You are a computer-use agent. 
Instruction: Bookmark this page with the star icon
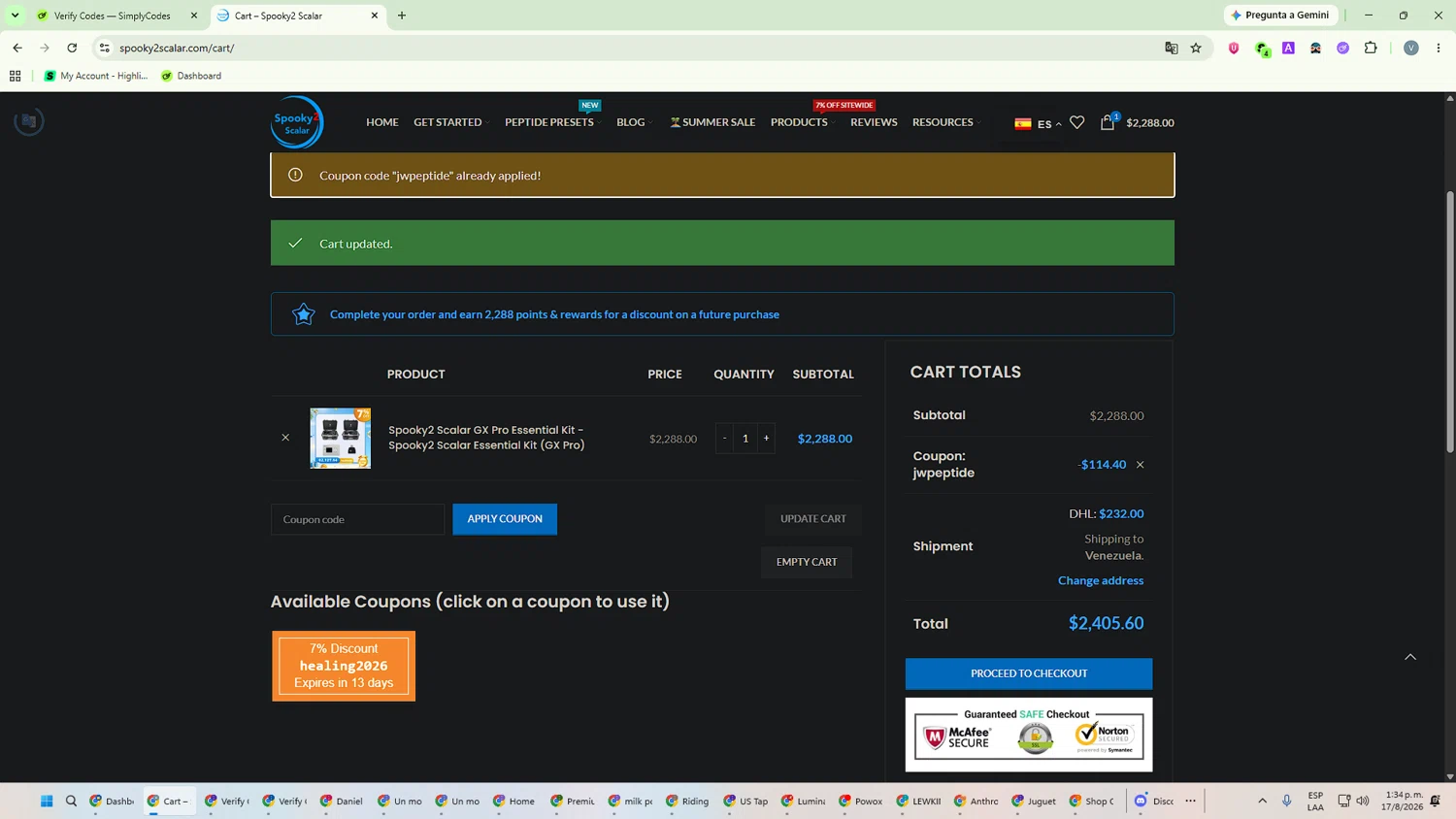[x=1196, y=48]
